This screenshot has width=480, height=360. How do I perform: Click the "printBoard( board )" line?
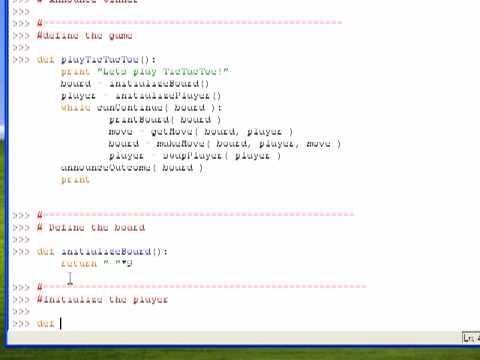pyautogui.click(x=165, y=120)
